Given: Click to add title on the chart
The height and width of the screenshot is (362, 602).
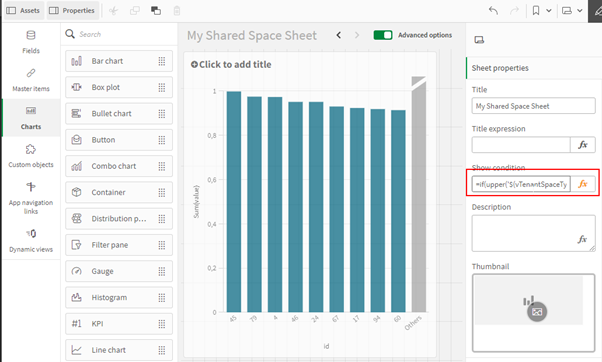Looking at the screenshot, I should pos(231,64).
